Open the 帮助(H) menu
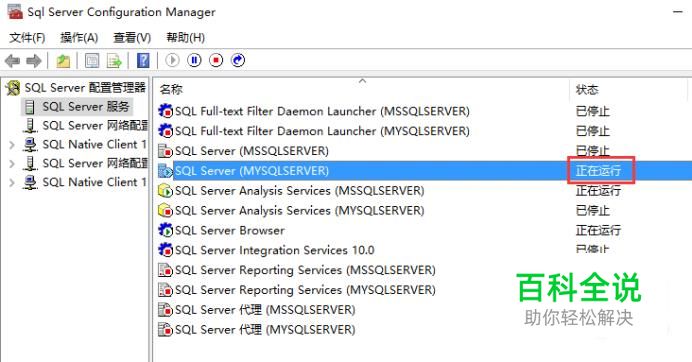 click(185, 38)
